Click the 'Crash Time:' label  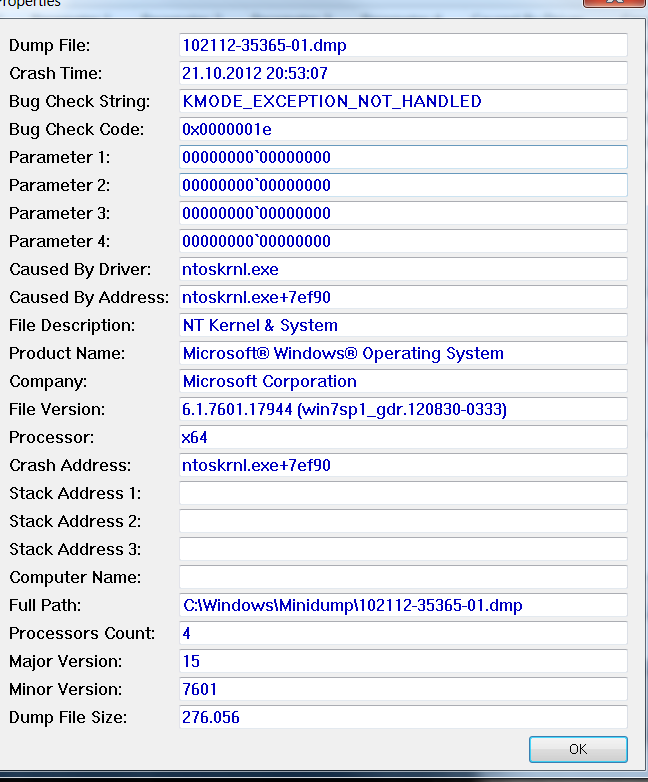pos(55,73)
